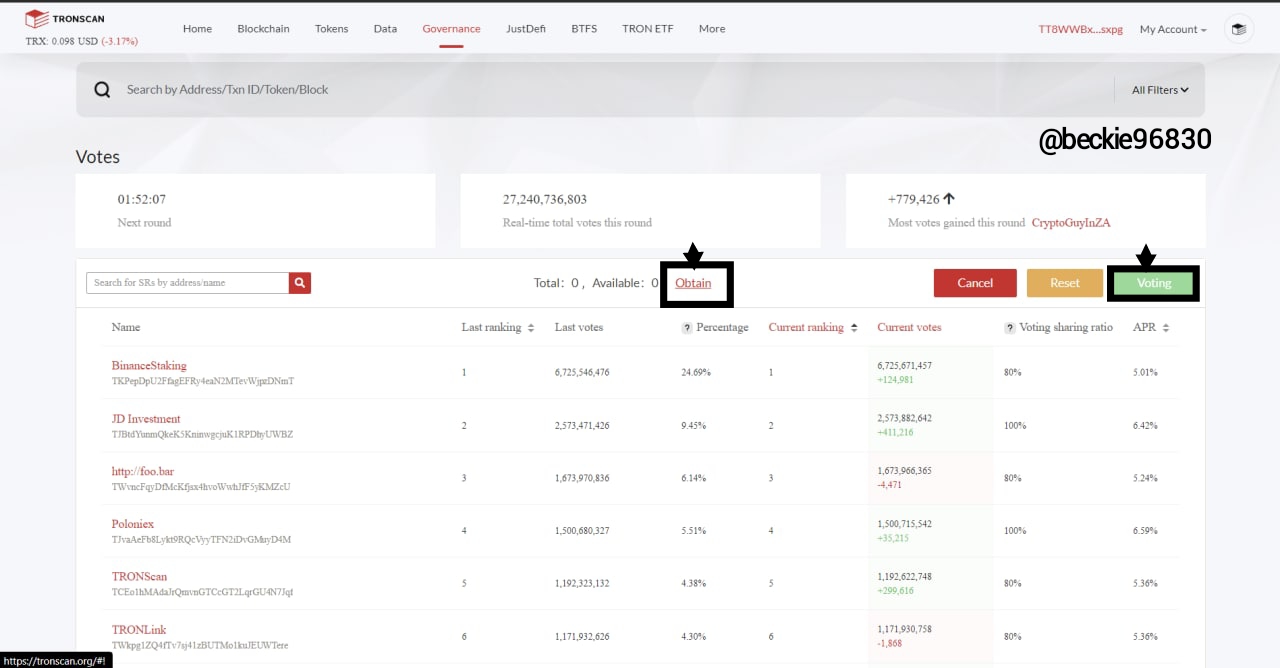Click the Last votes column header

point(579,328)
